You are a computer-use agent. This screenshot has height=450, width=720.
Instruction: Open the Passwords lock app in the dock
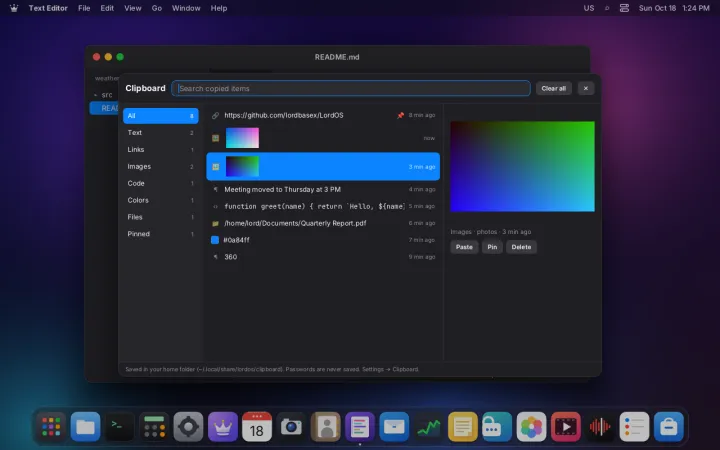coord(497,427)
